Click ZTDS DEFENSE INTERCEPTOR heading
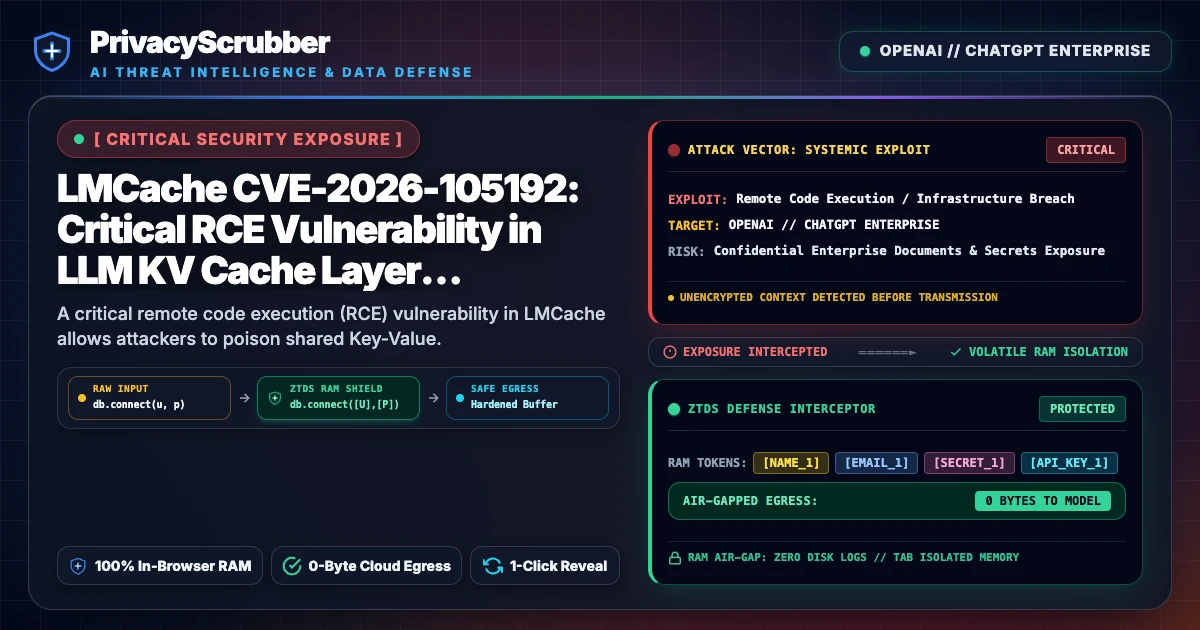Screen dimensions: 1200x630 coord(781,409)
